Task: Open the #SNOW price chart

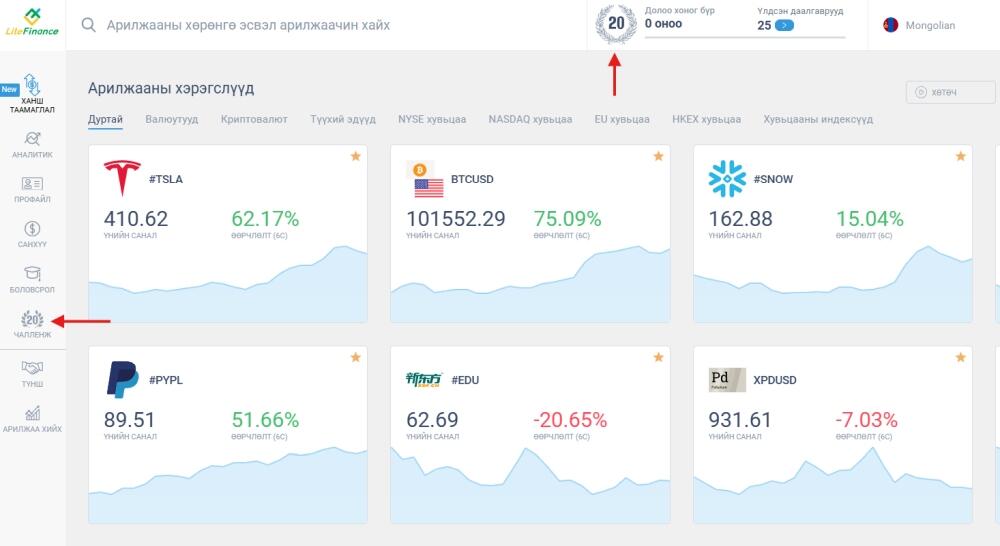Action: (832, 284)
